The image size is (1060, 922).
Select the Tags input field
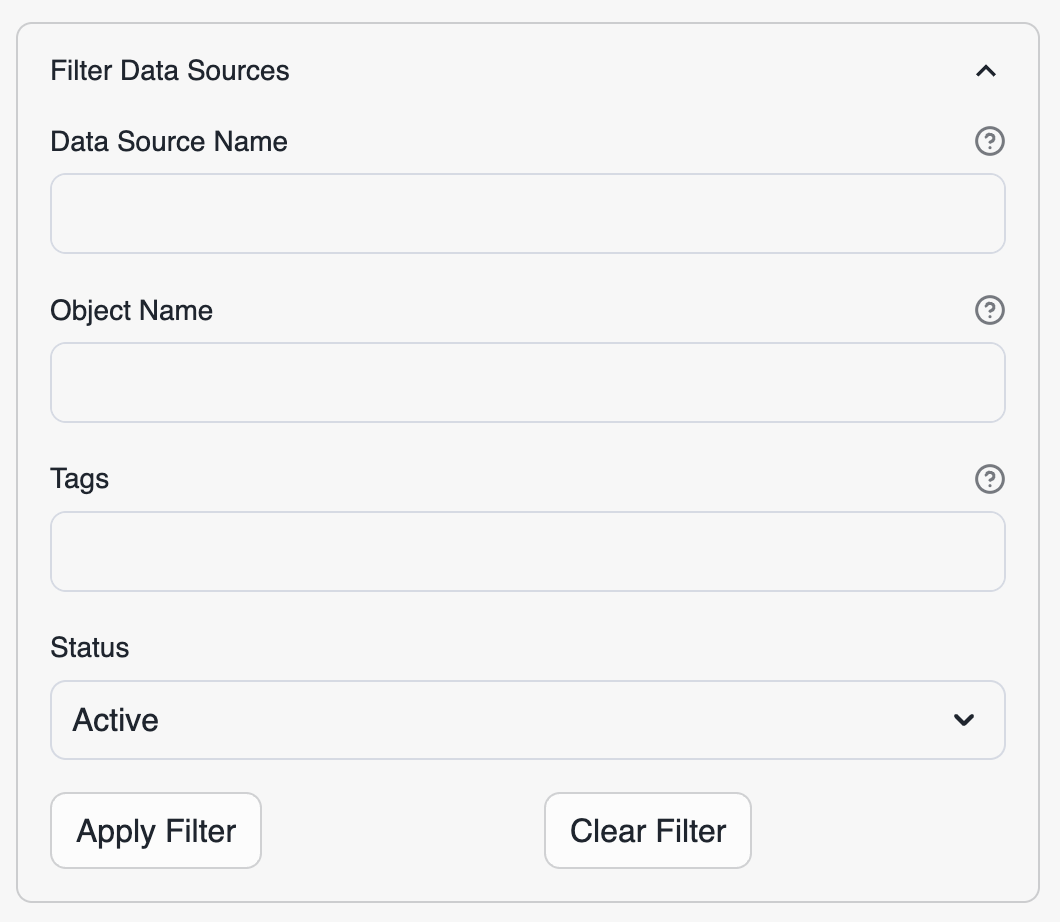click(527, 552)
